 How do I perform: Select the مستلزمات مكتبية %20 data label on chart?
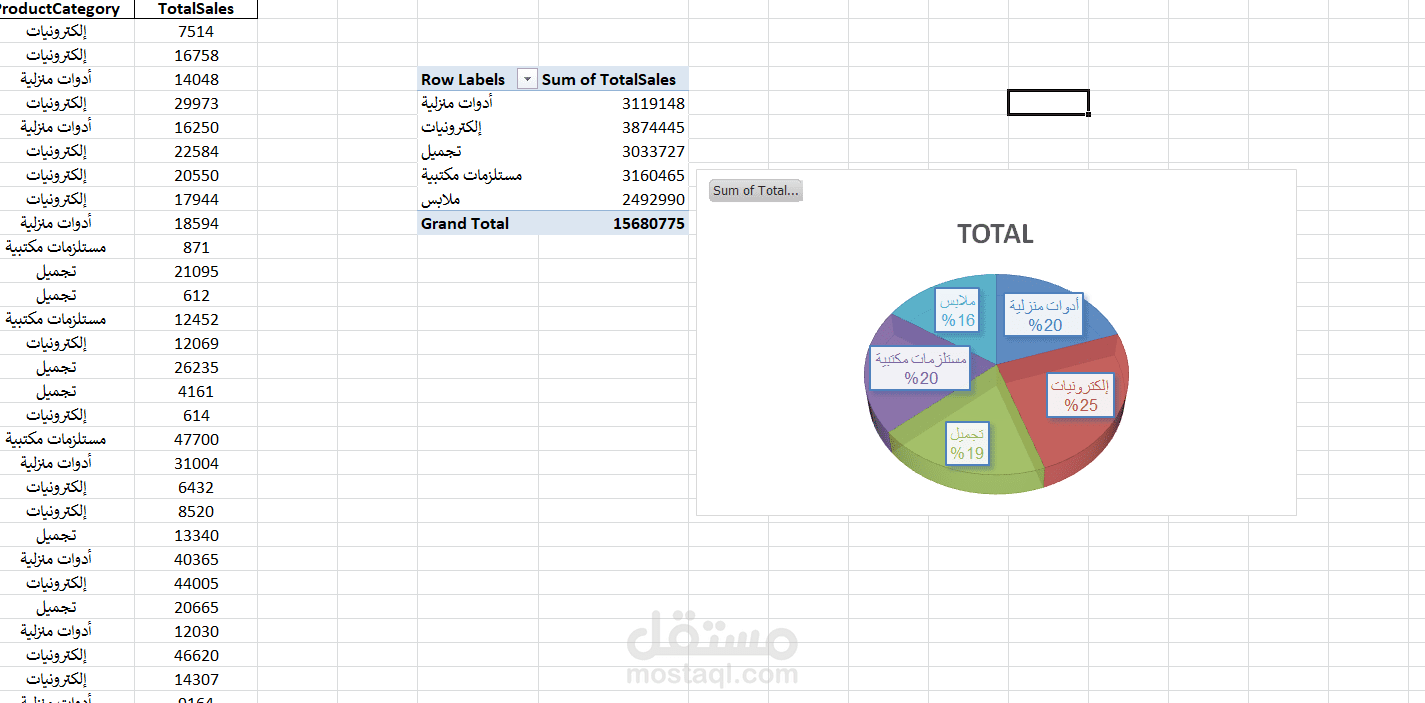921,368
